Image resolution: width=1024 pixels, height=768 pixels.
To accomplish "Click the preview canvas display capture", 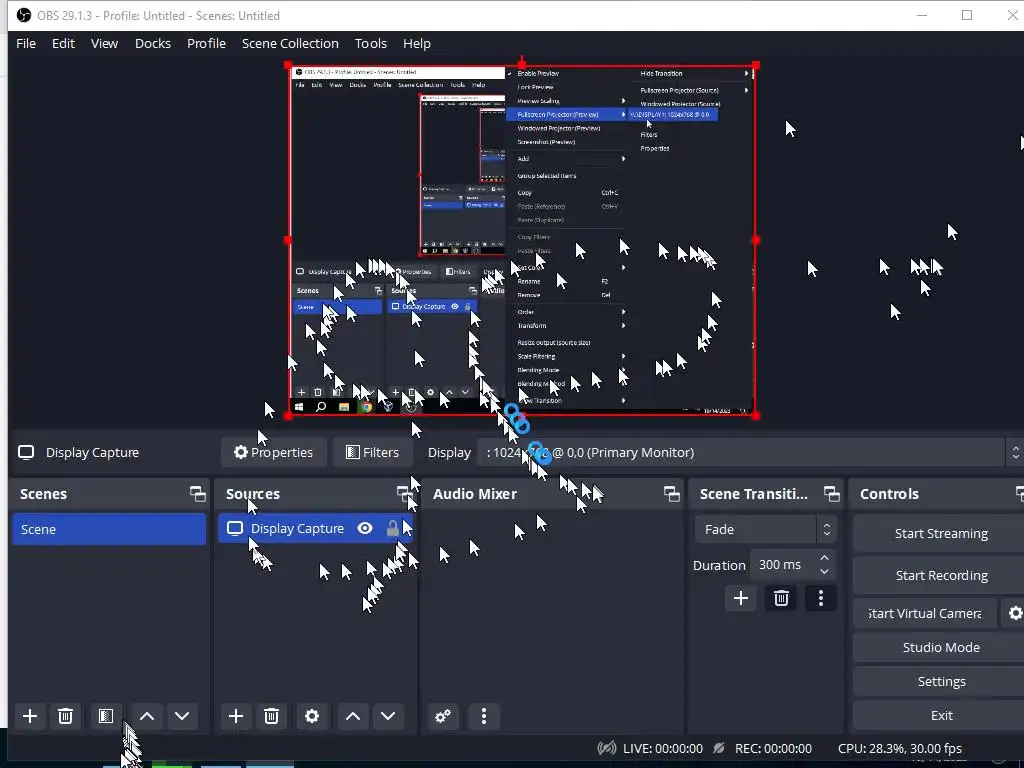I will click(522, 240).
